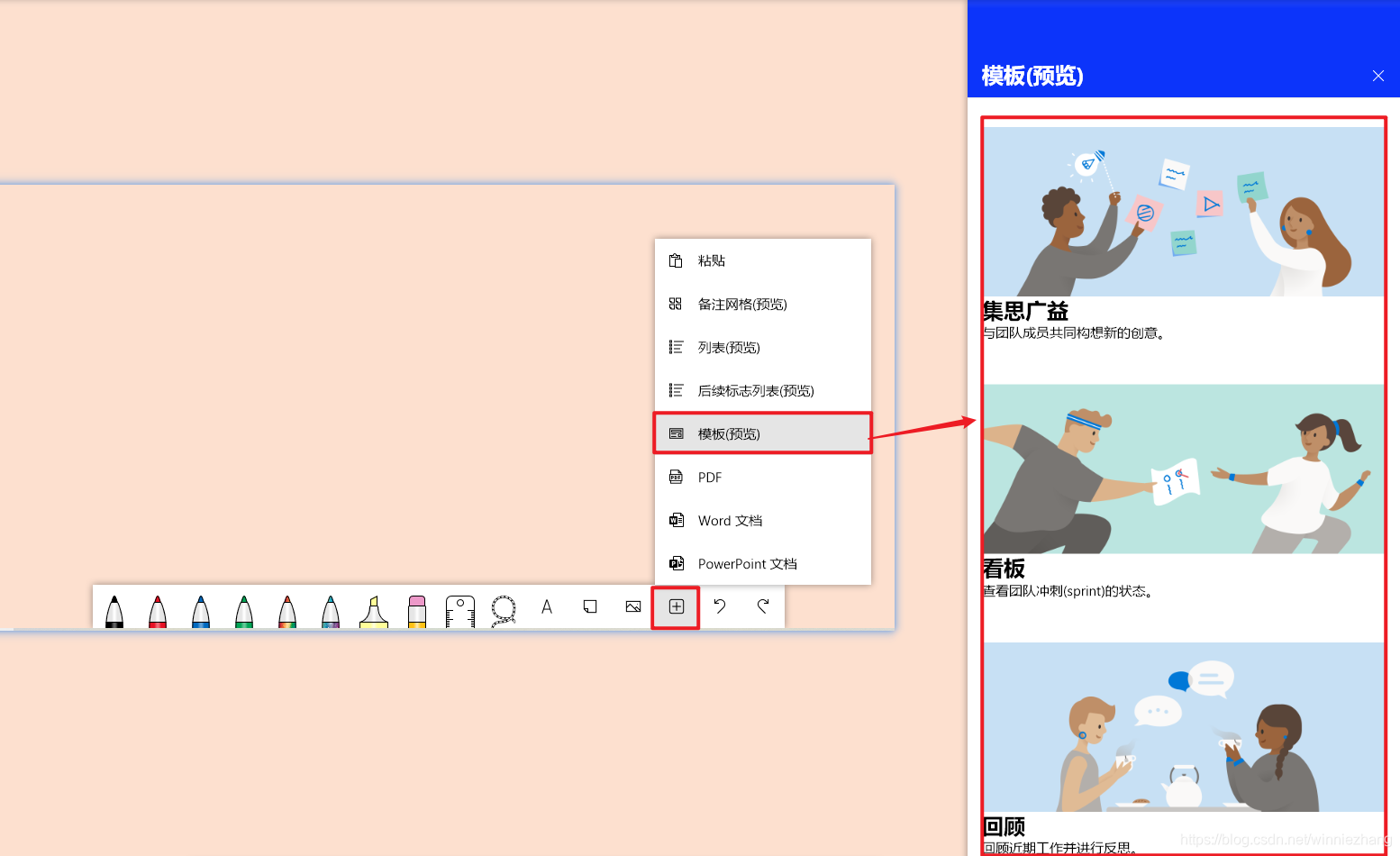Open the insert plus menu

(677, 606)
